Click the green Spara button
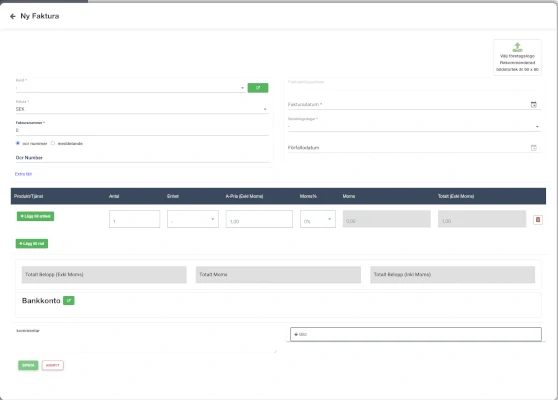 coord(28,365)
